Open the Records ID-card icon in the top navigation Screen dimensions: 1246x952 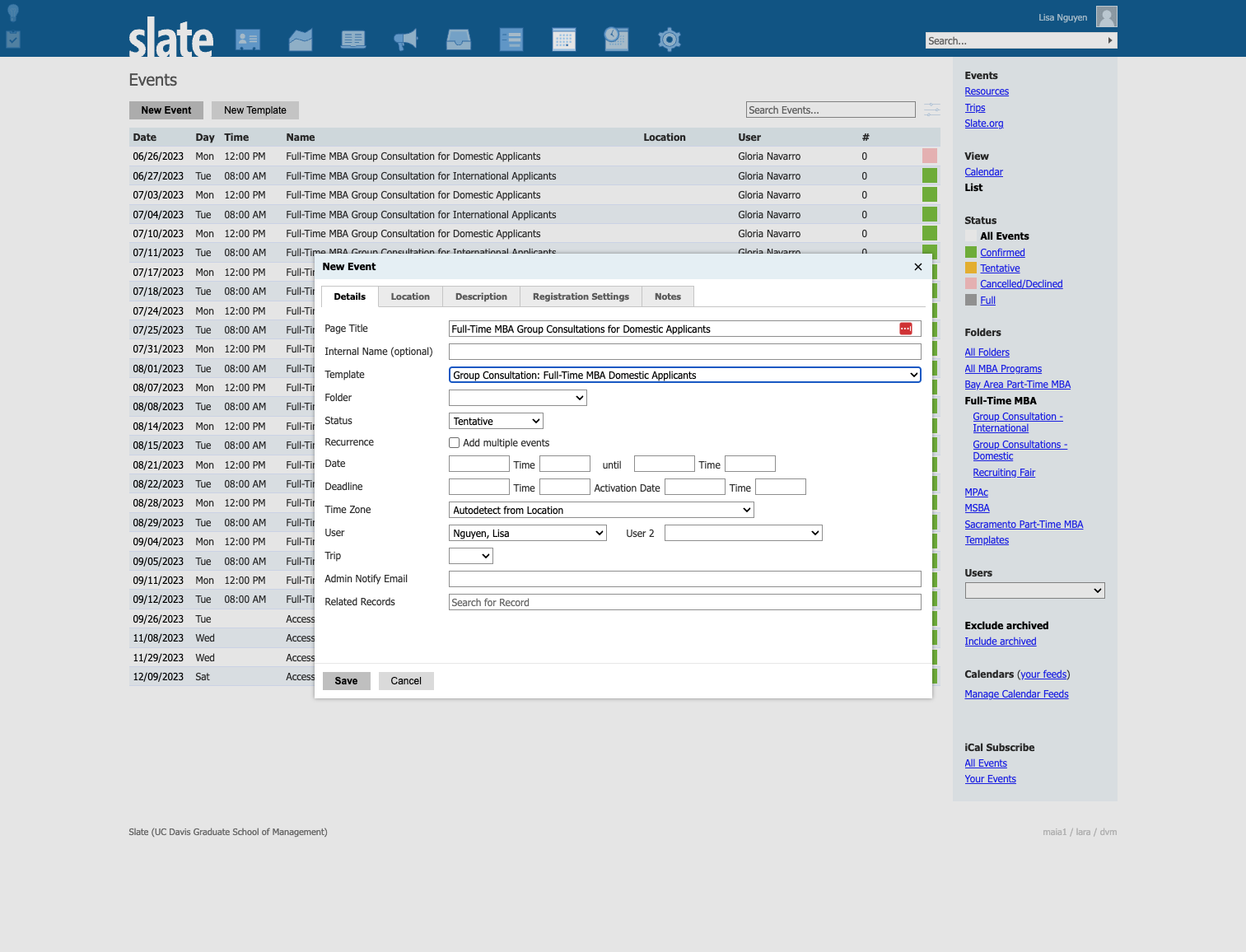(248, 40)
